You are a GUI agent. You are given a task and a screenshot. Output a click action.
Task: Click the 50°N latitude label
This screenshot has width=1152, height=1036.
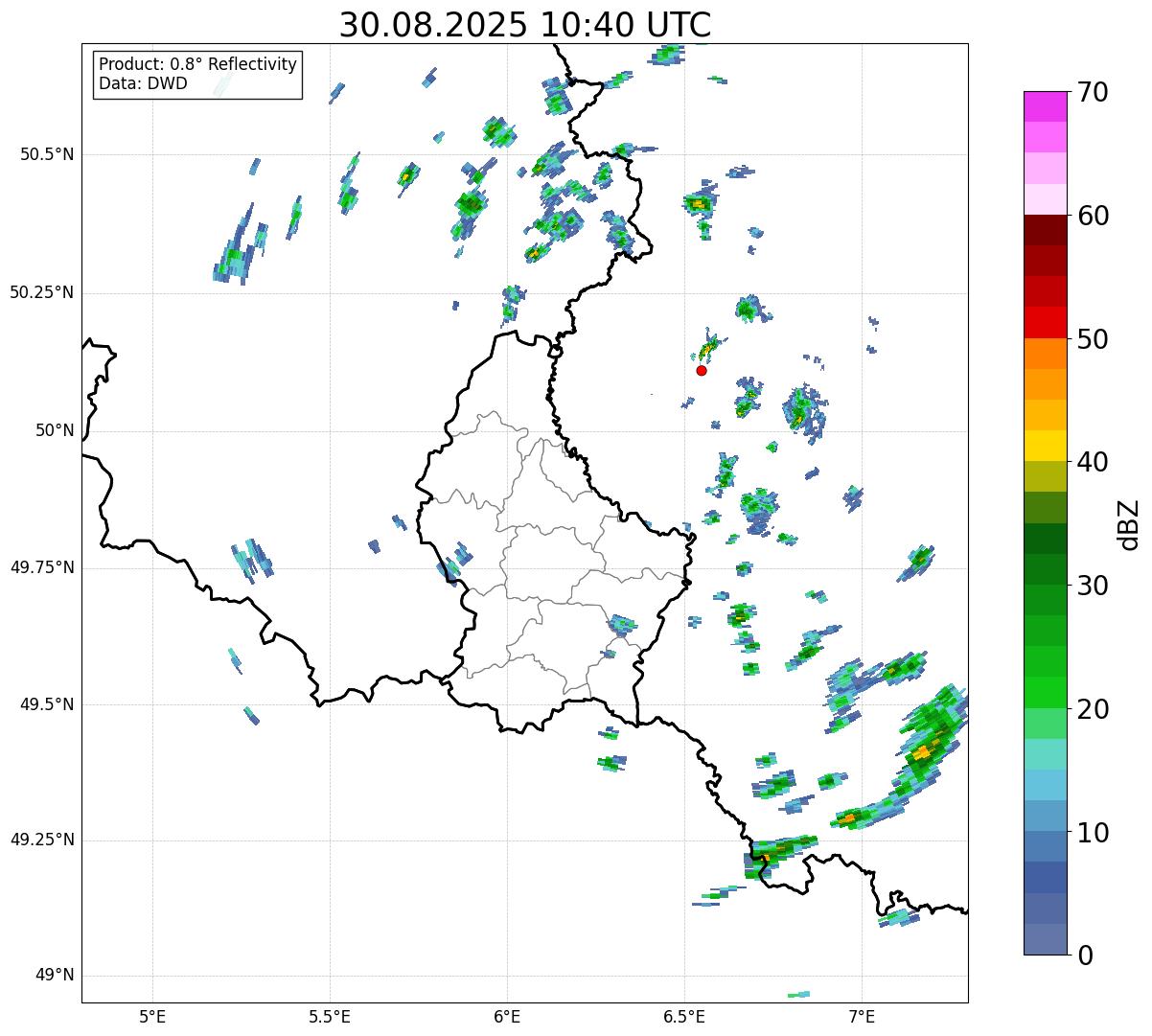[x=55, y=430]
